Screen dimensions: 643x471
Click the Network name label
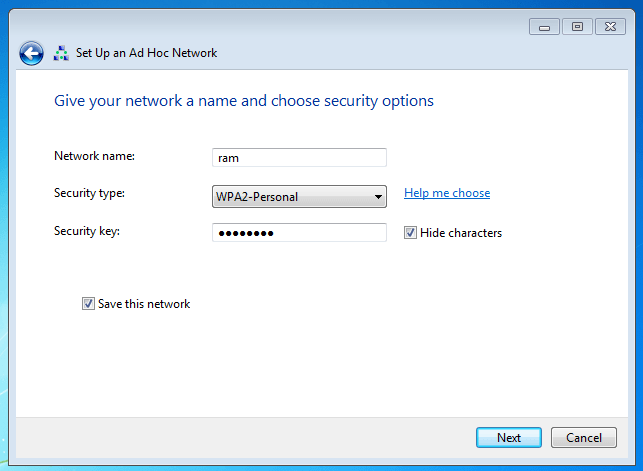coord(94,156)
